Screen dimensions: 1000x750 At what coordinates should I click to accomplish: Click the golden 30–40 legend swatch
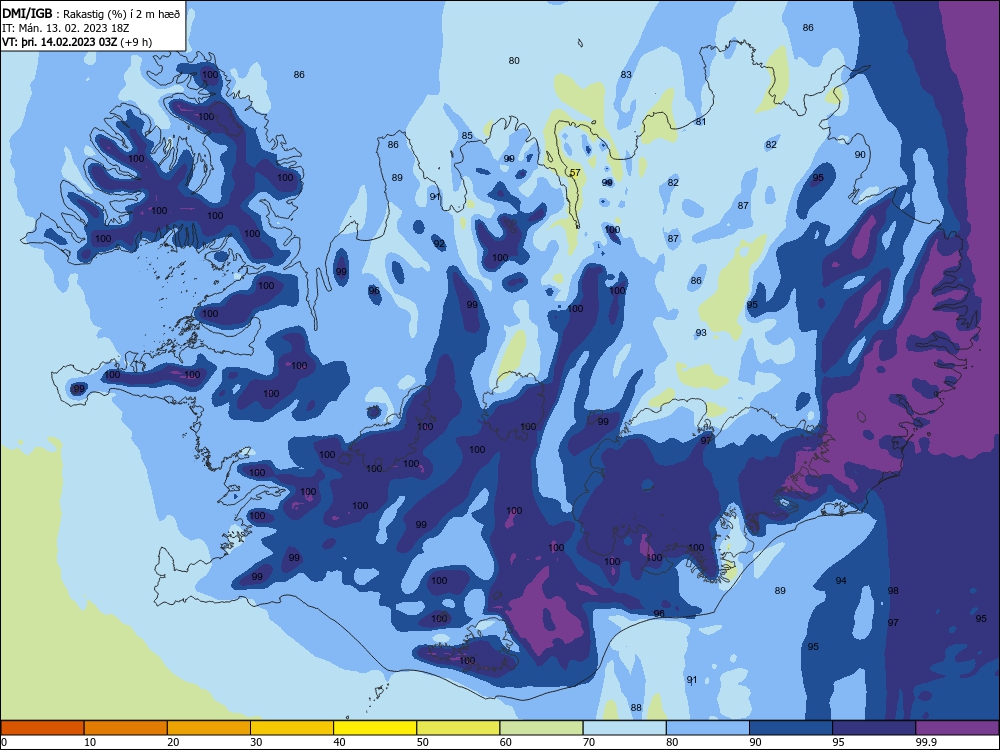pos(292,728)
